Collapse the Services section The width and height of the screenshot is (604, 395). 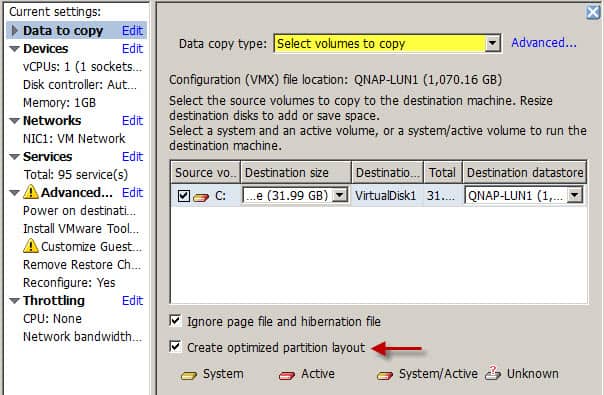coord(15,157)
